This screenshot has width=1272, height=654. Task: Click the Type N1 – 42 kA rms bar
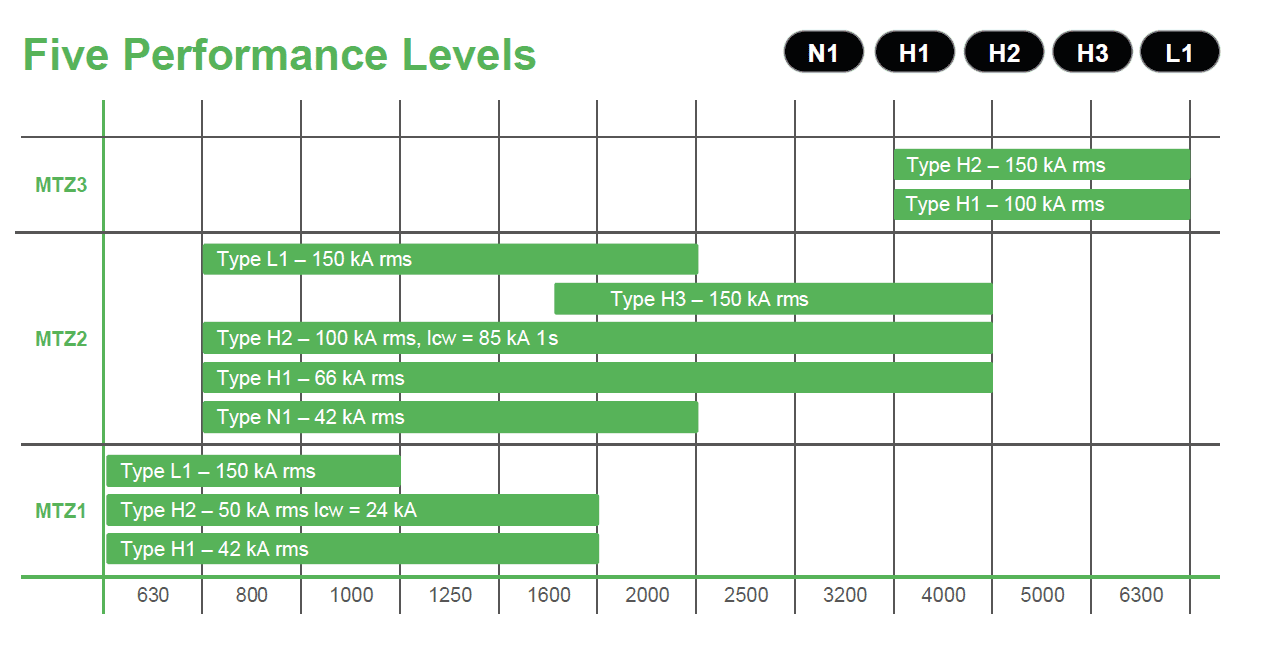(x=449, y=417)
